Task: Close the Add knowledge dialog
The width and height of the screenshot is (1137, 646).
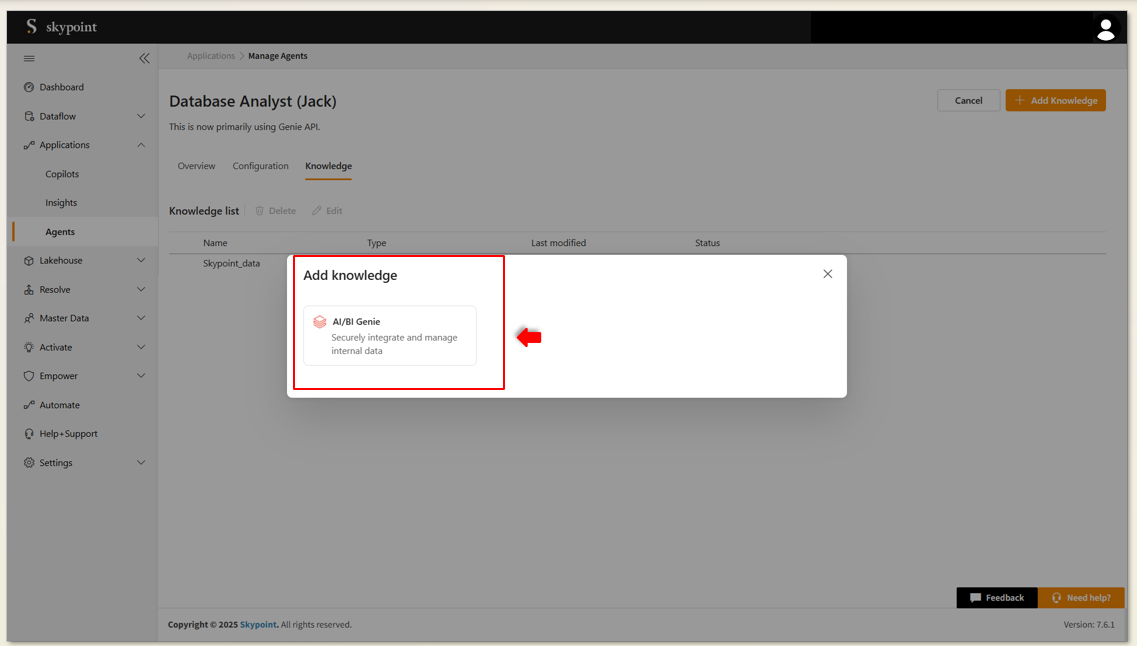Action: click(x=827, y=274)
